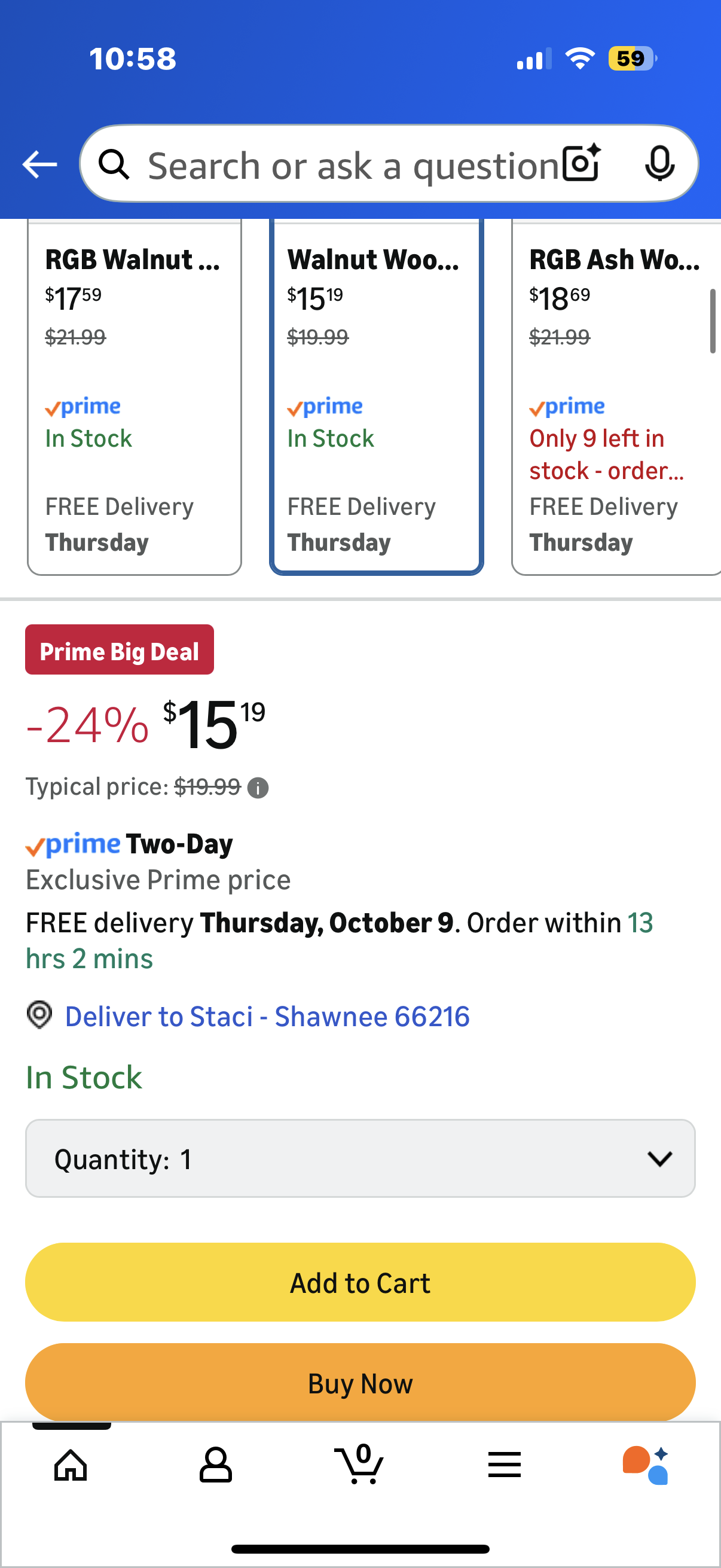Tap the microphone voice search icon
Screen dimensions: 721x1568
pyautogui.click(x=659, y=163)
